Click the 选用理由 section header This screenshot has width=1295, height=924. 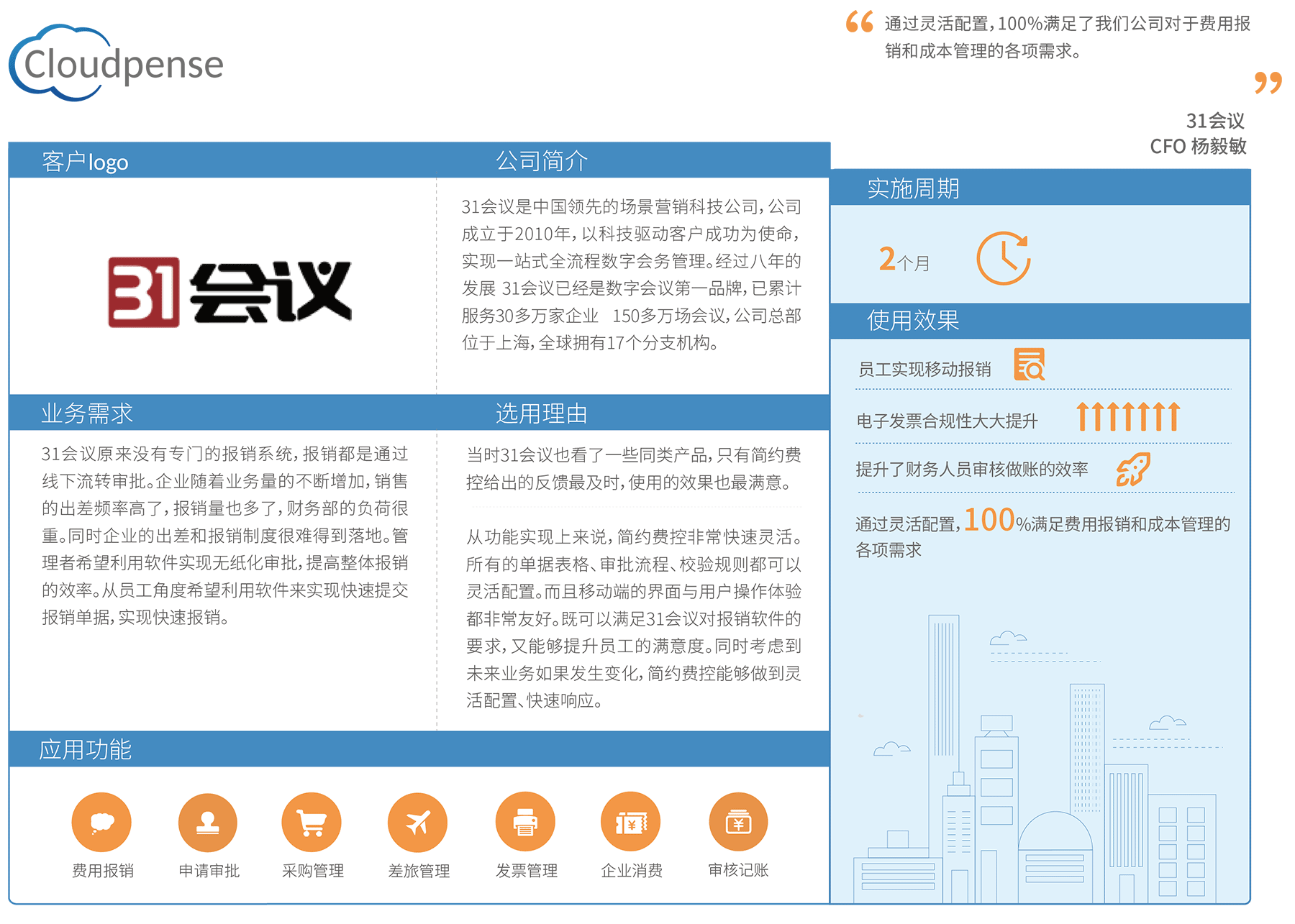tap(542, 413)
